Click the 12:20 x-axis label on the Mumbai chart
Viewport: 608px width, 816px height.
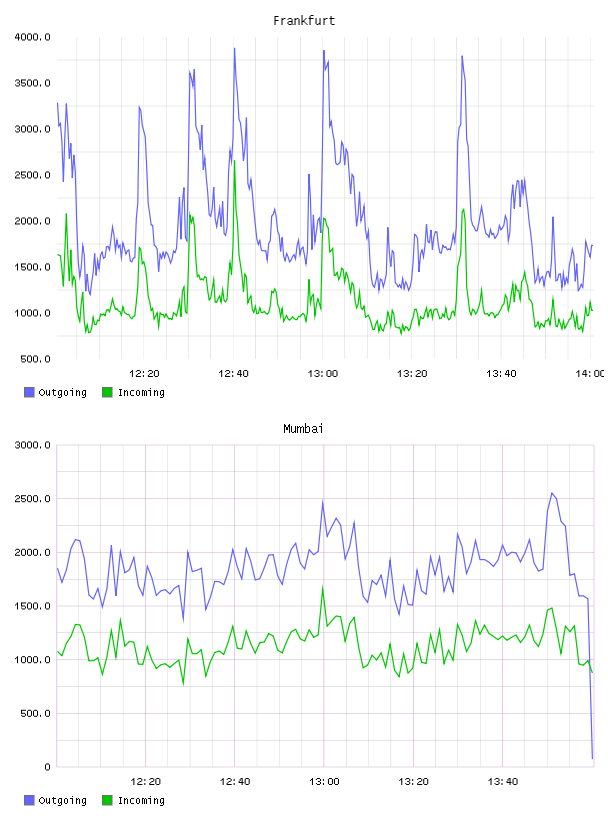tap(145, 782)
